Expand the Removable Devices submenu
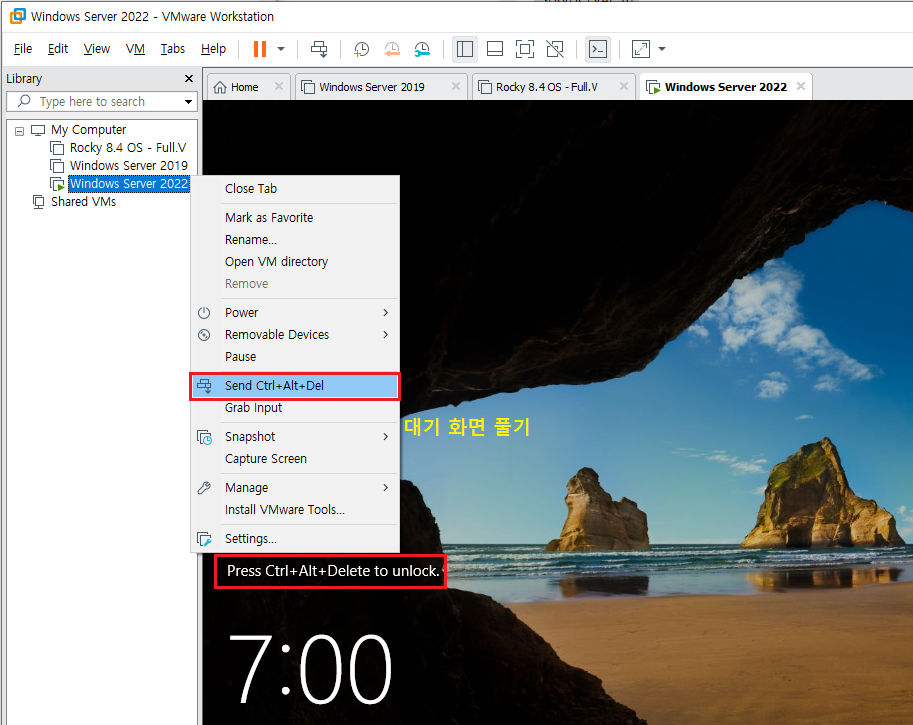The width and height of the screenshot is (913, 725). [x=295, y=335]
